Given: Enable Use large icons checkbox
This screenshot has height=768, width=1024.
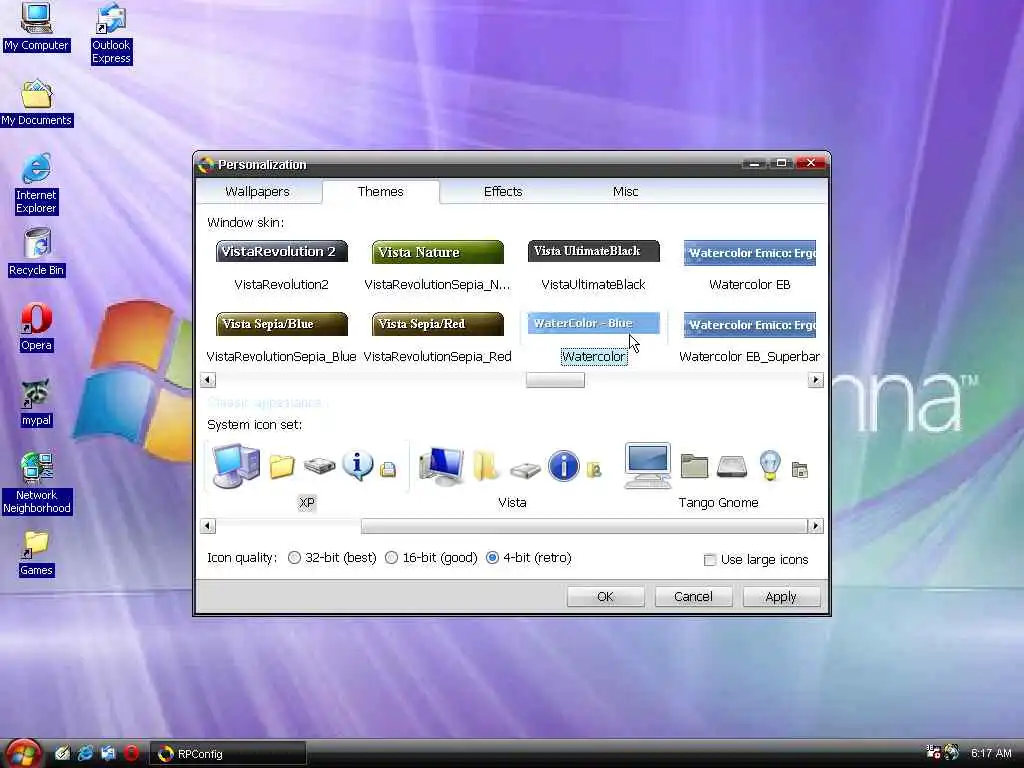Looking at the screenshot, I should [x=710, y=560].
